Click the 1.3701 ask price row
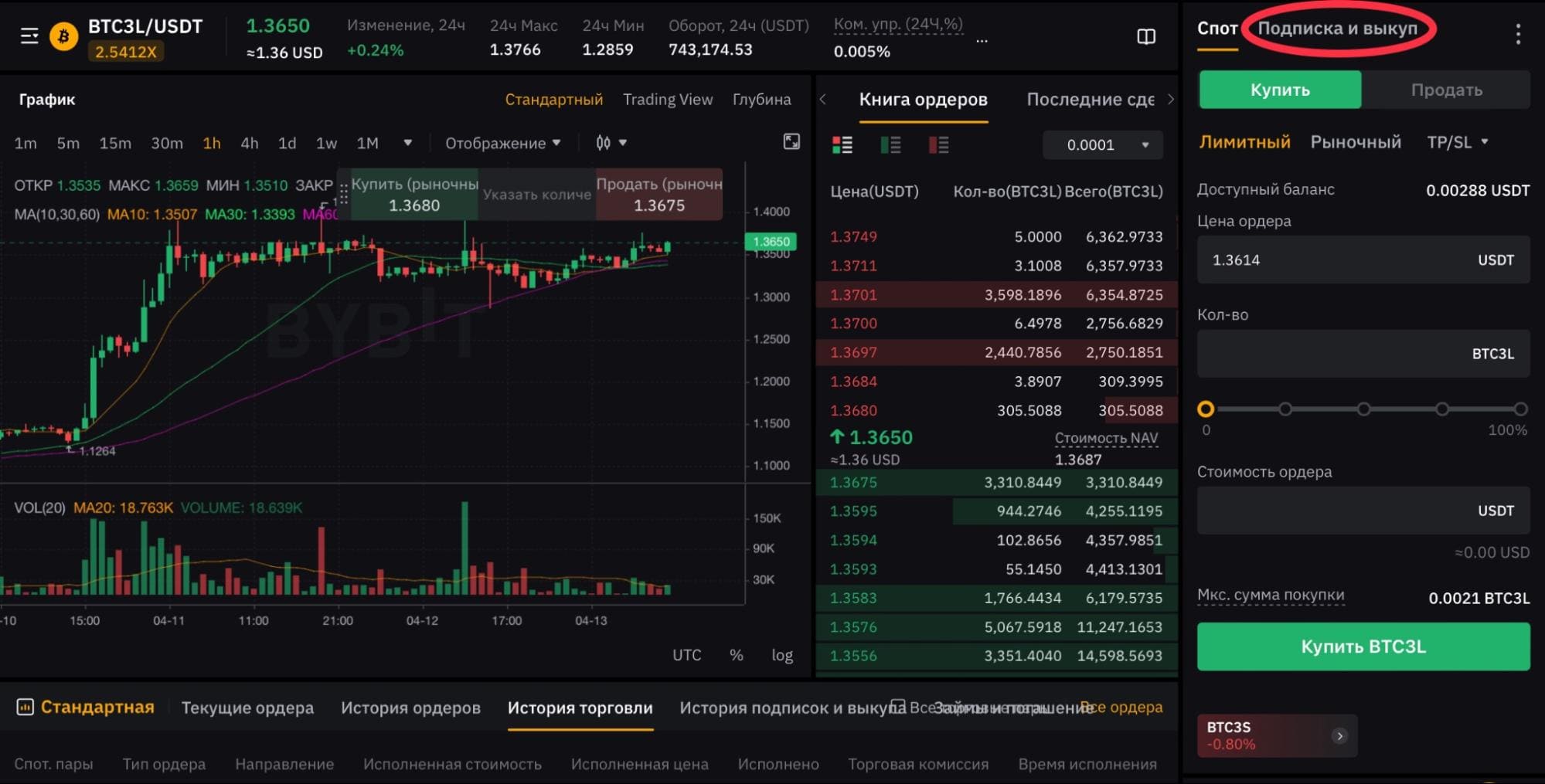This screenshot has height=784, width=1545. tap(996, 294)
